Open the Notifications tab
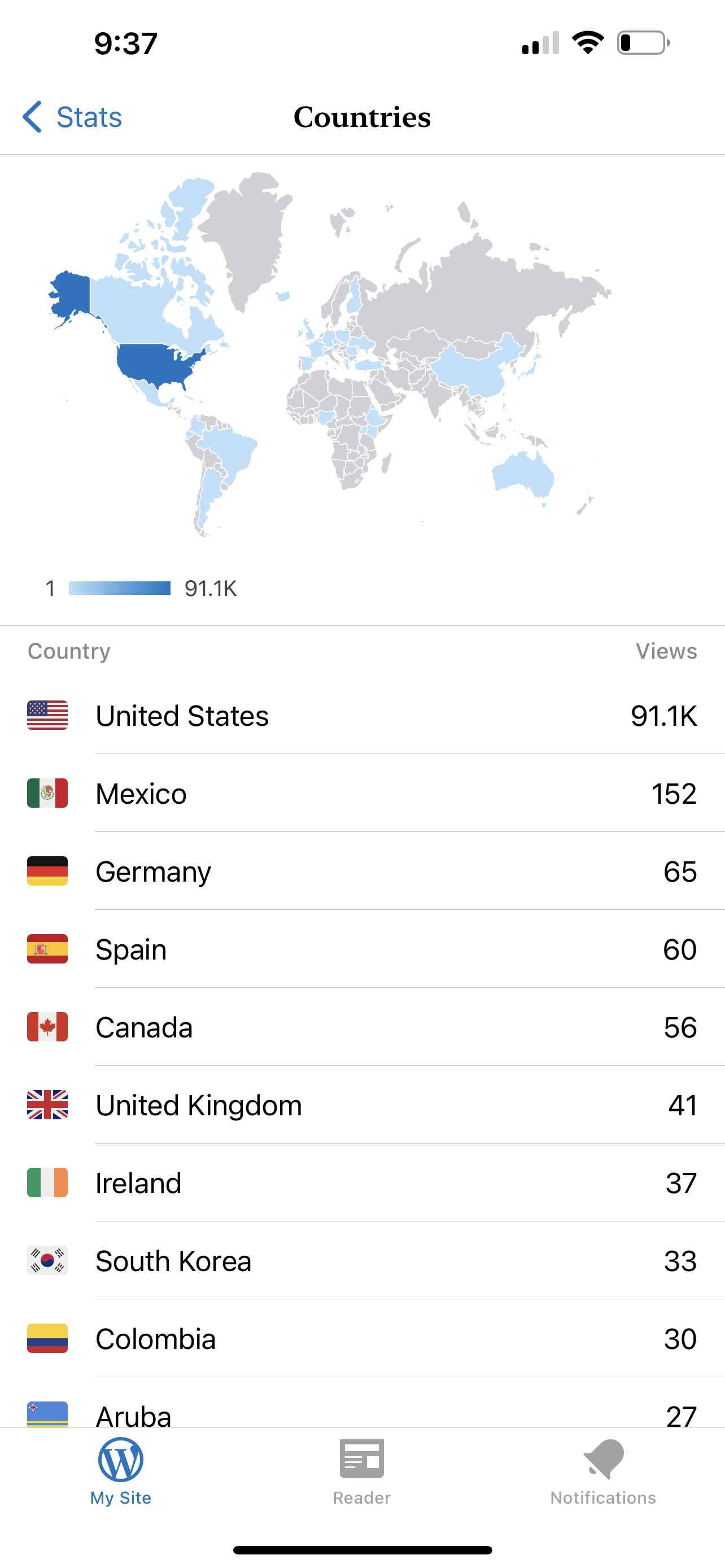Viewport: 725px width, 1568px height. coord(602,1470)
